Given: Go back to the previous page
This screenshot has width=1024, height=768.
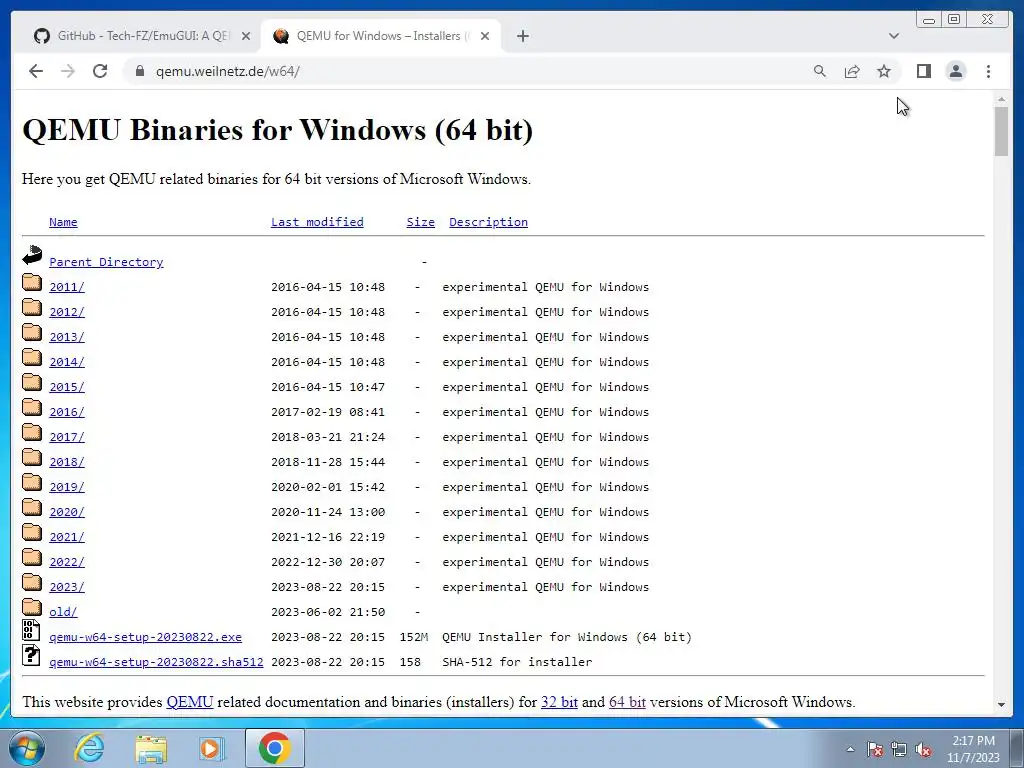Looking at the screenshot, I should (x=36, y=71).
